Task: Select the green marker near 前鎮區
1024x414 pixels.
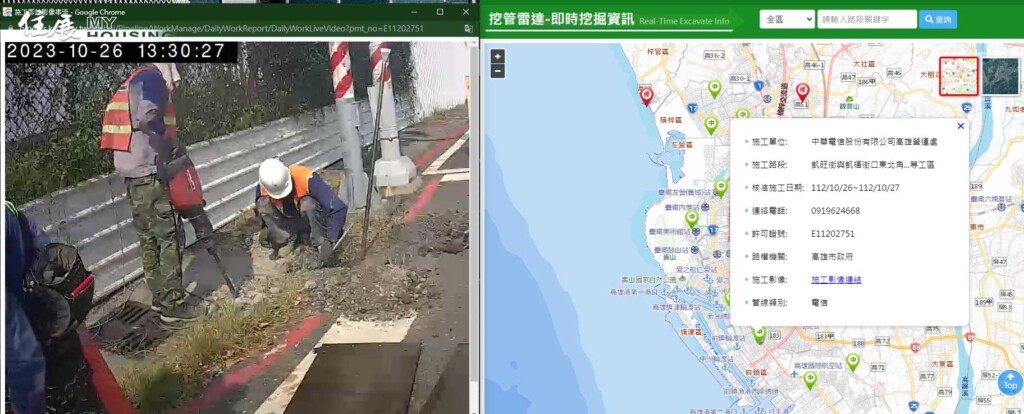Action: (x=759, y=334)
